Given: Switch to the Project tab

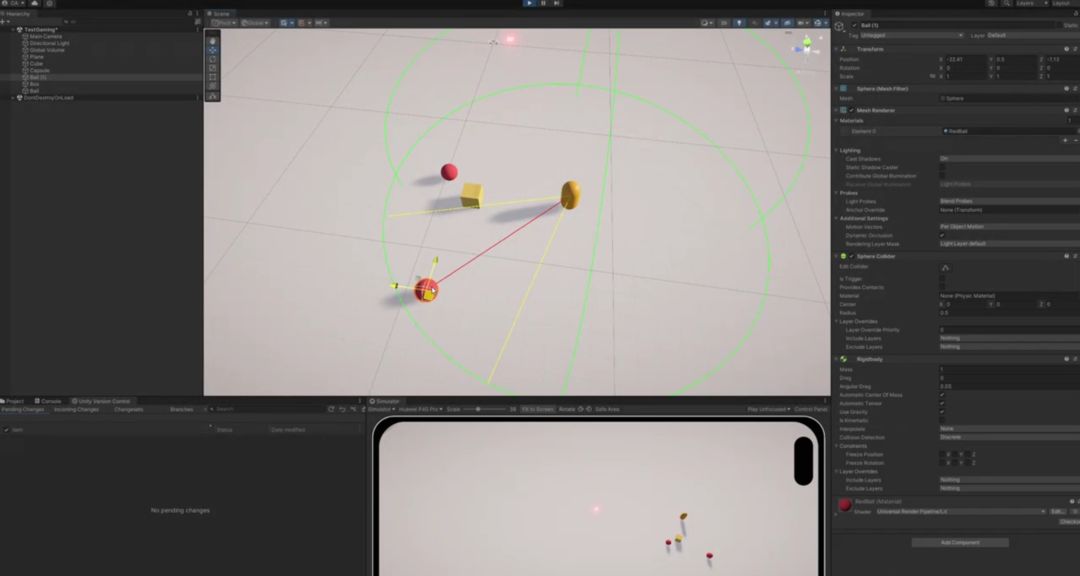Looking at the screenshot, I should click(x=12, y=401).
